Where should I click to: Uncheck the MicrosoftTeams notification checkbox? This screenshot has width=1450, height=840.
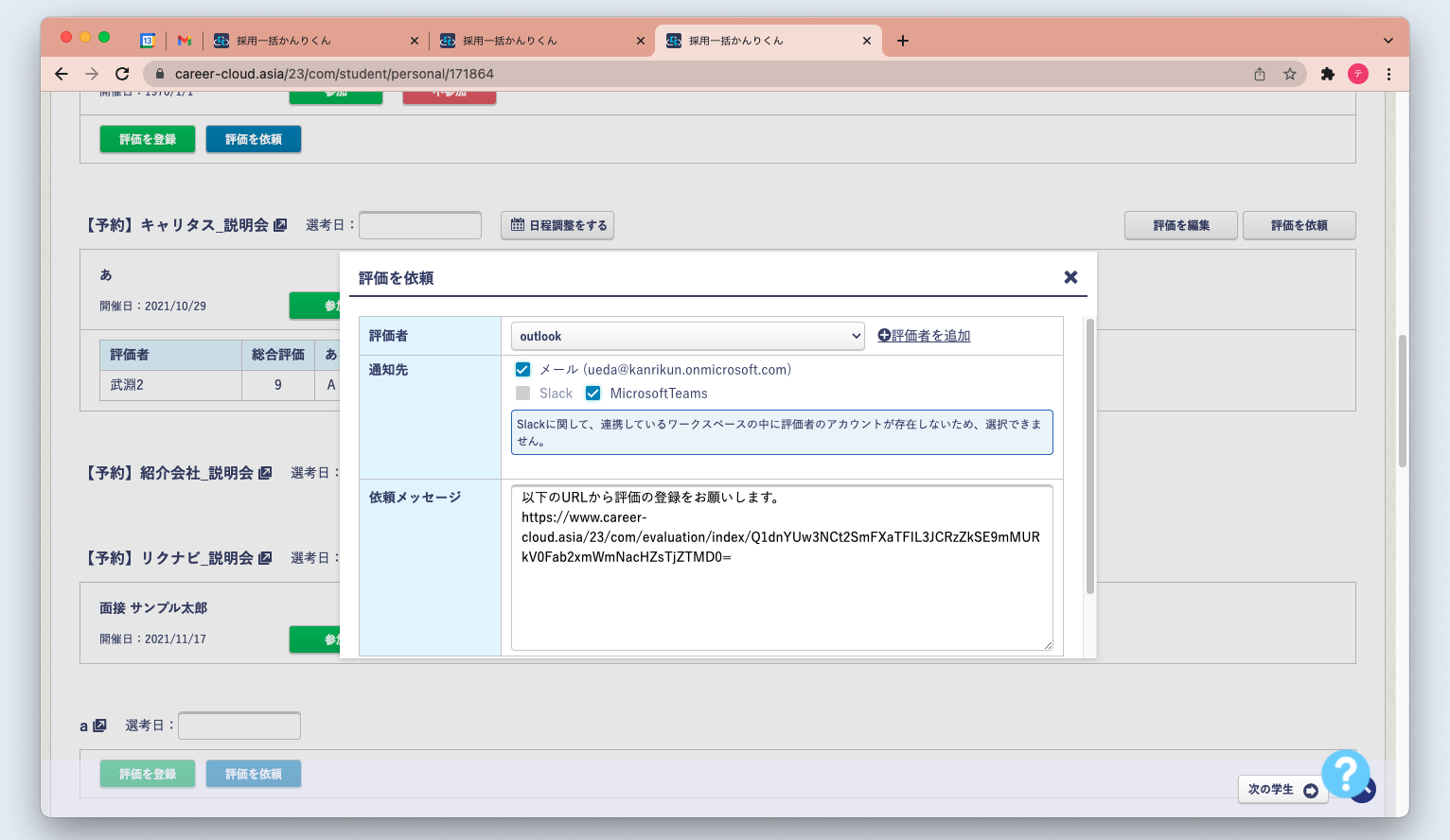click(x=593, y=394)
